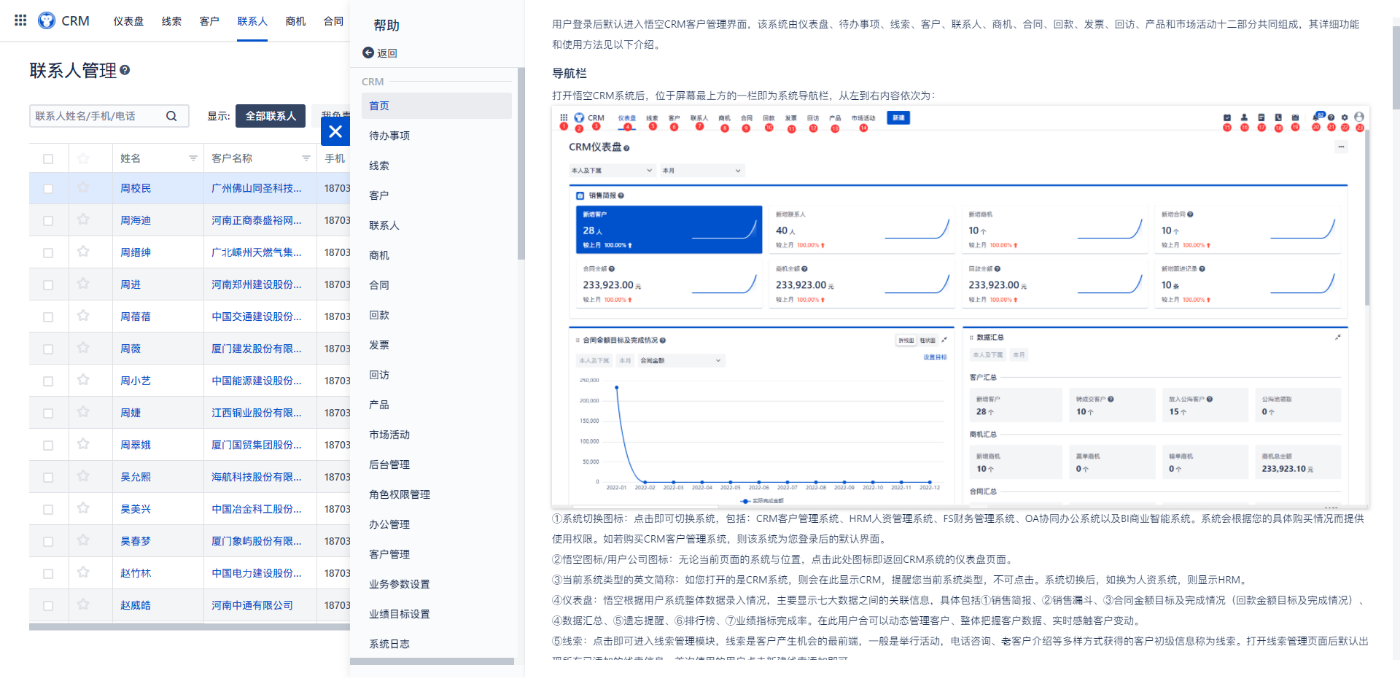Tick the select-all checkbox in table header
This screenshot has height=680, width=1400.
48,158
